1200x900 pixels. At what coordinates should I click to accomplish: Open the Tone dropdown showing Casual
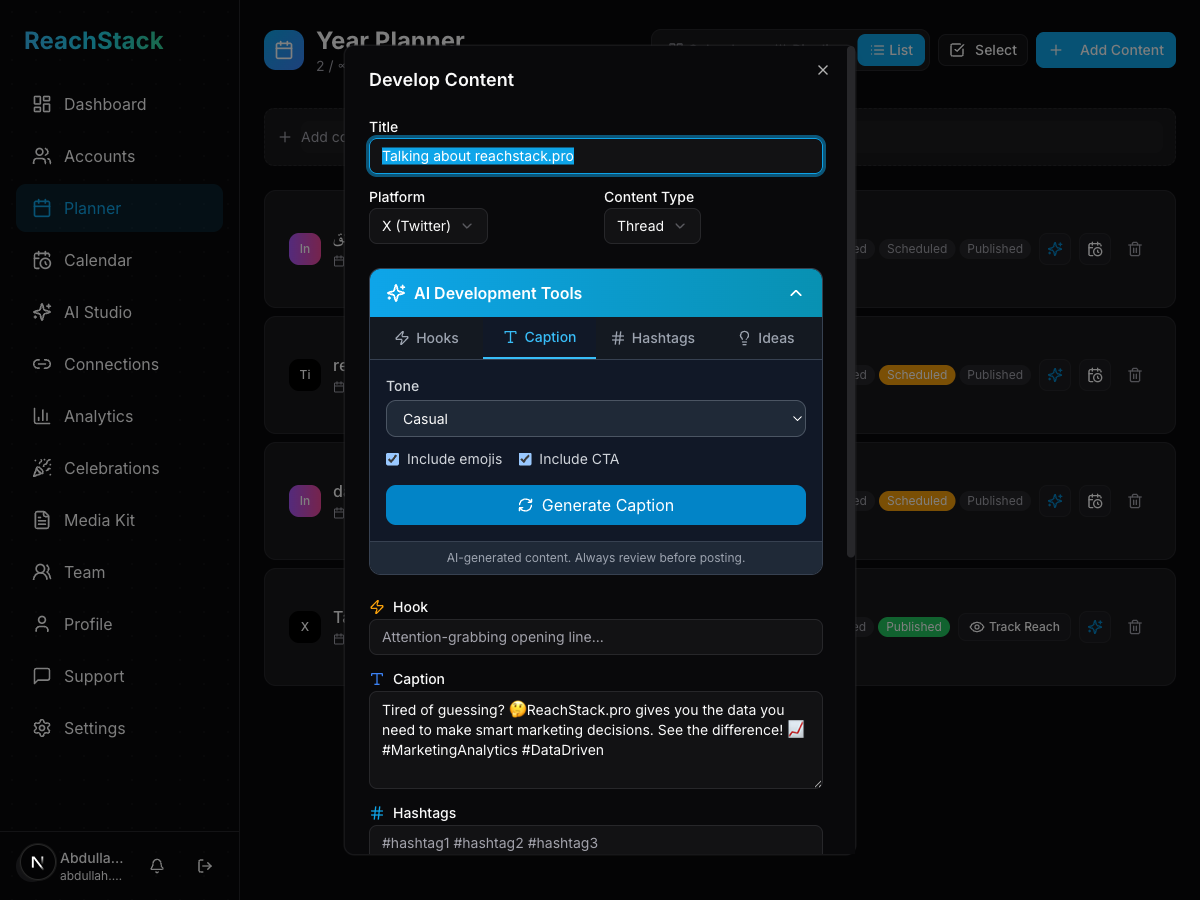595,418
